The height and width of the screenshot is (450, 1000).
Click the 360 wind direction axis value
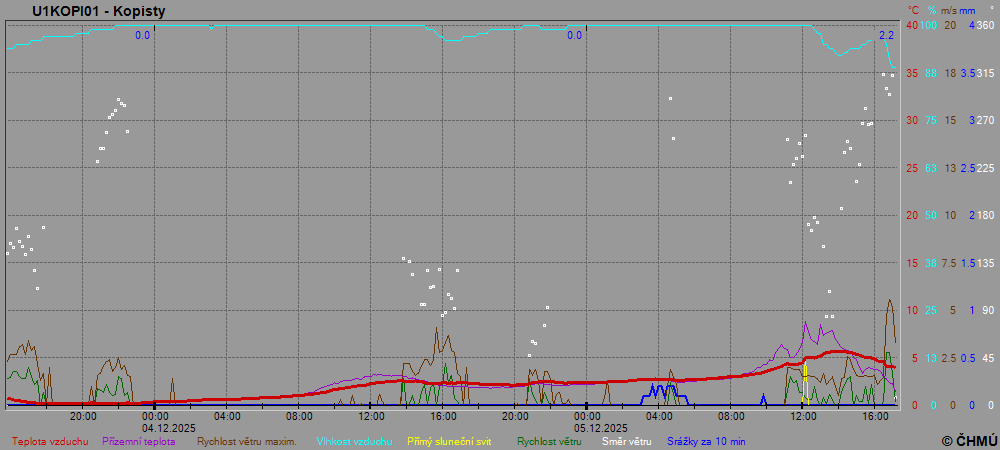coord(985,25)
